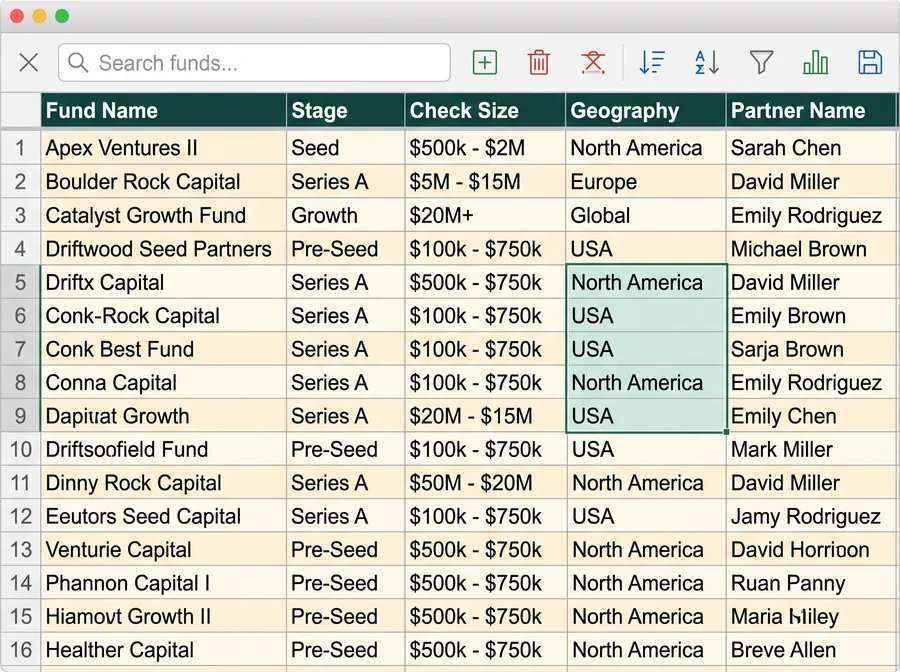900x672 pixels.
Task: Click the Dapiuat Growth cell
Action: click(164, 416)
